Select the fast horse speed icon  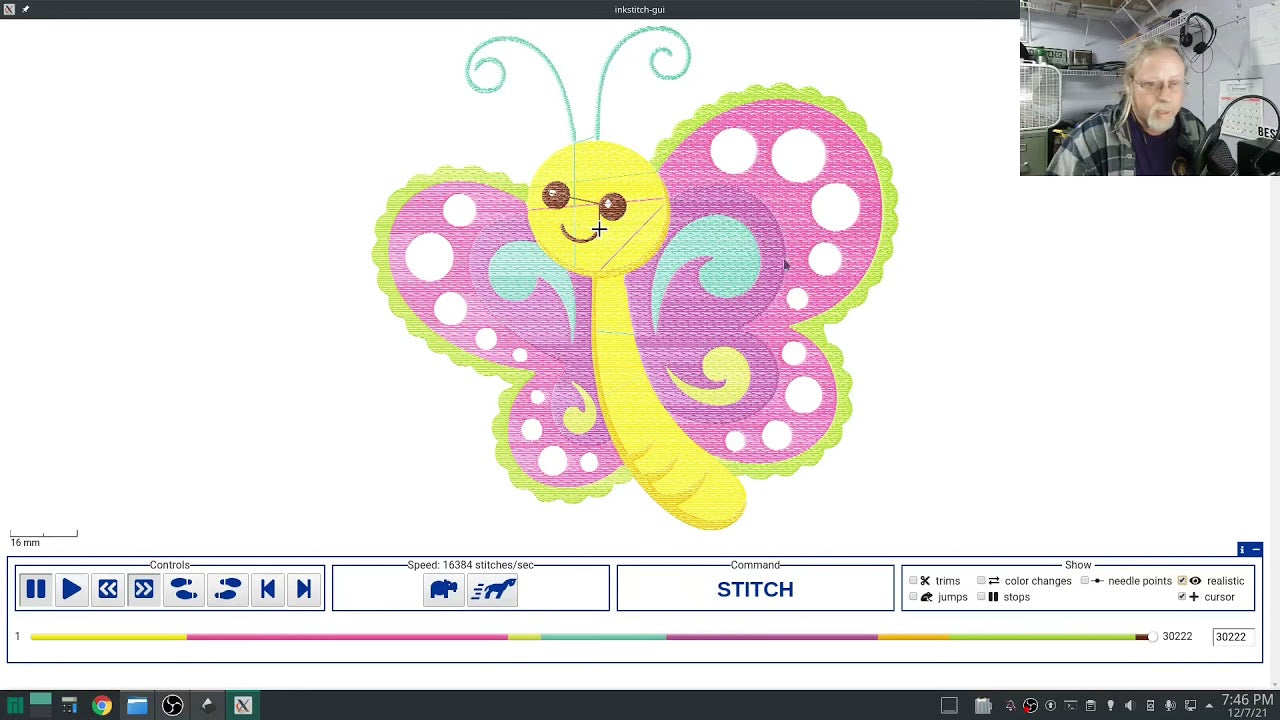tap(493, 589)
